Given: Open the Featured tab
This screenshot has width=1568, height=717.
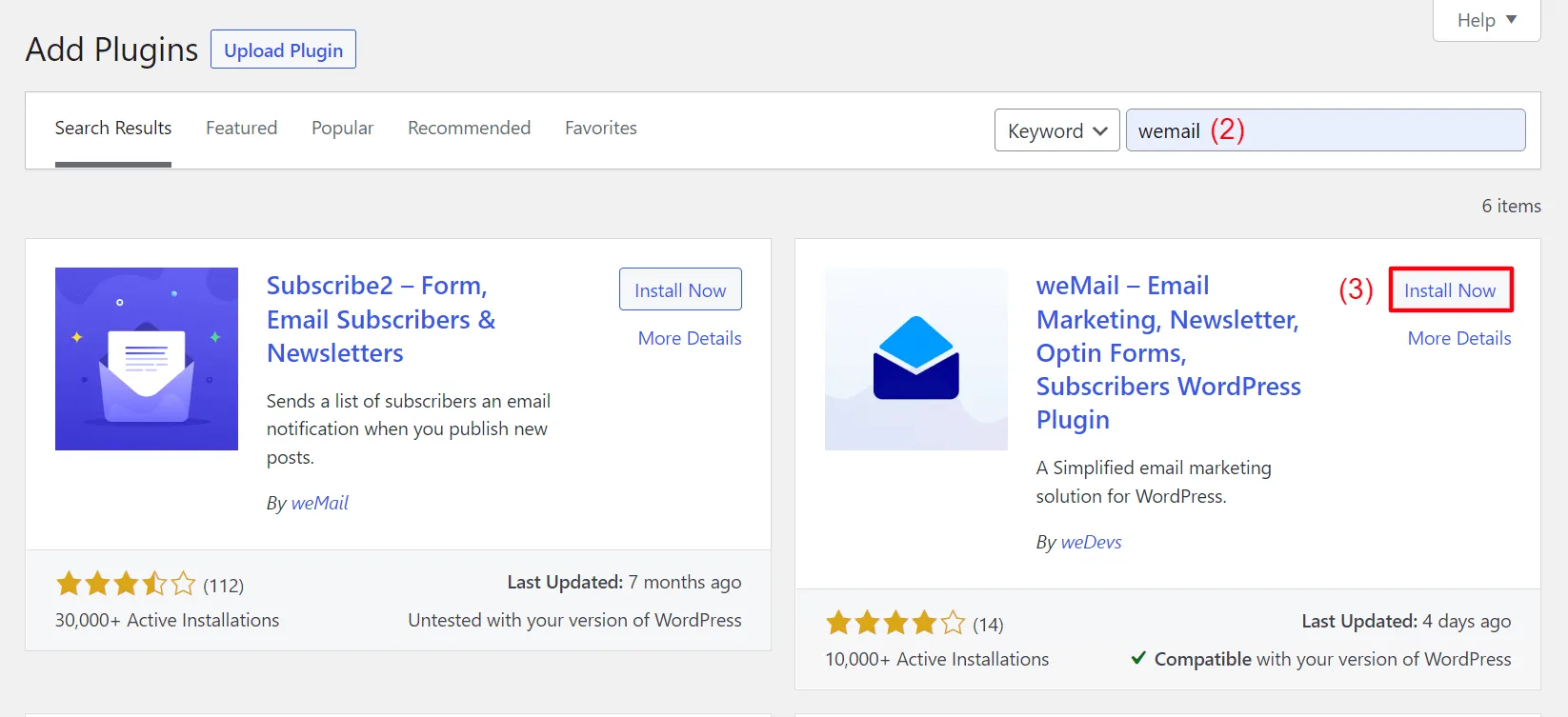Looking at the screenshot, I should [242, 128].
